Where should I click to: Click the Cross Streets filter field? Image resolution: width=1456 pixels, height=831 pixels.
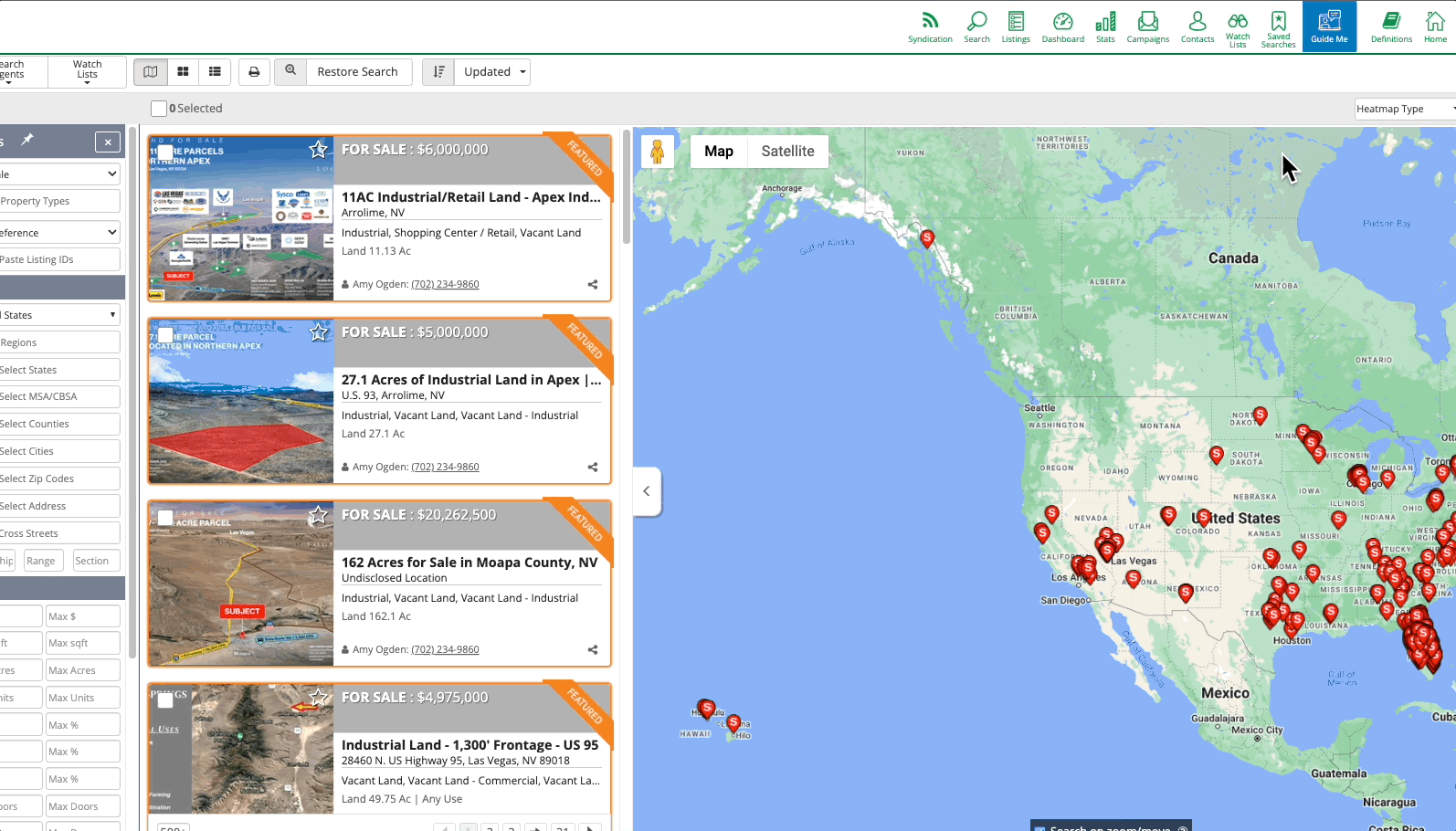60,533
